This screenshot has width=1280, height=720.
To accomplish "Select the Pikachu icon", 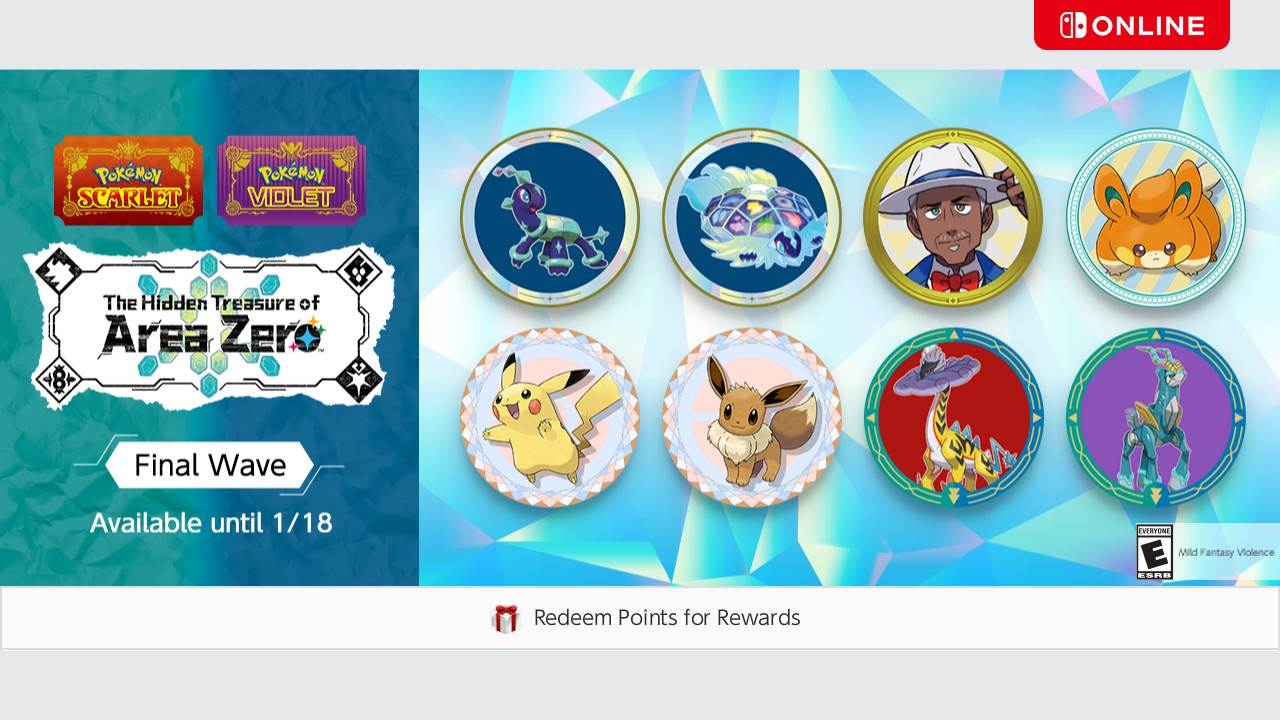I will [x=550, y=418].
